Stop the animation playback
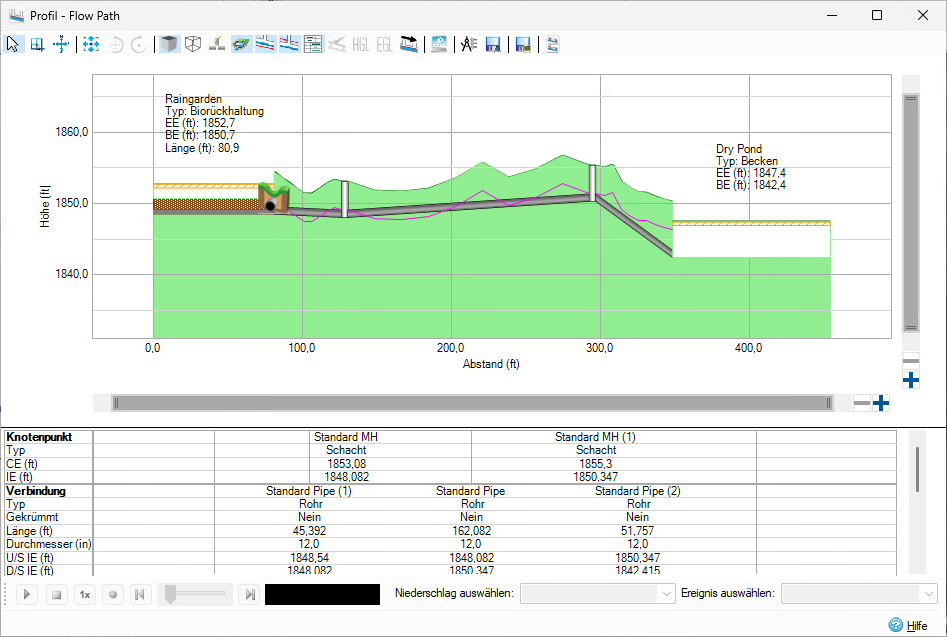The height and width of the screenshot is (637, 947). (56, 595)
